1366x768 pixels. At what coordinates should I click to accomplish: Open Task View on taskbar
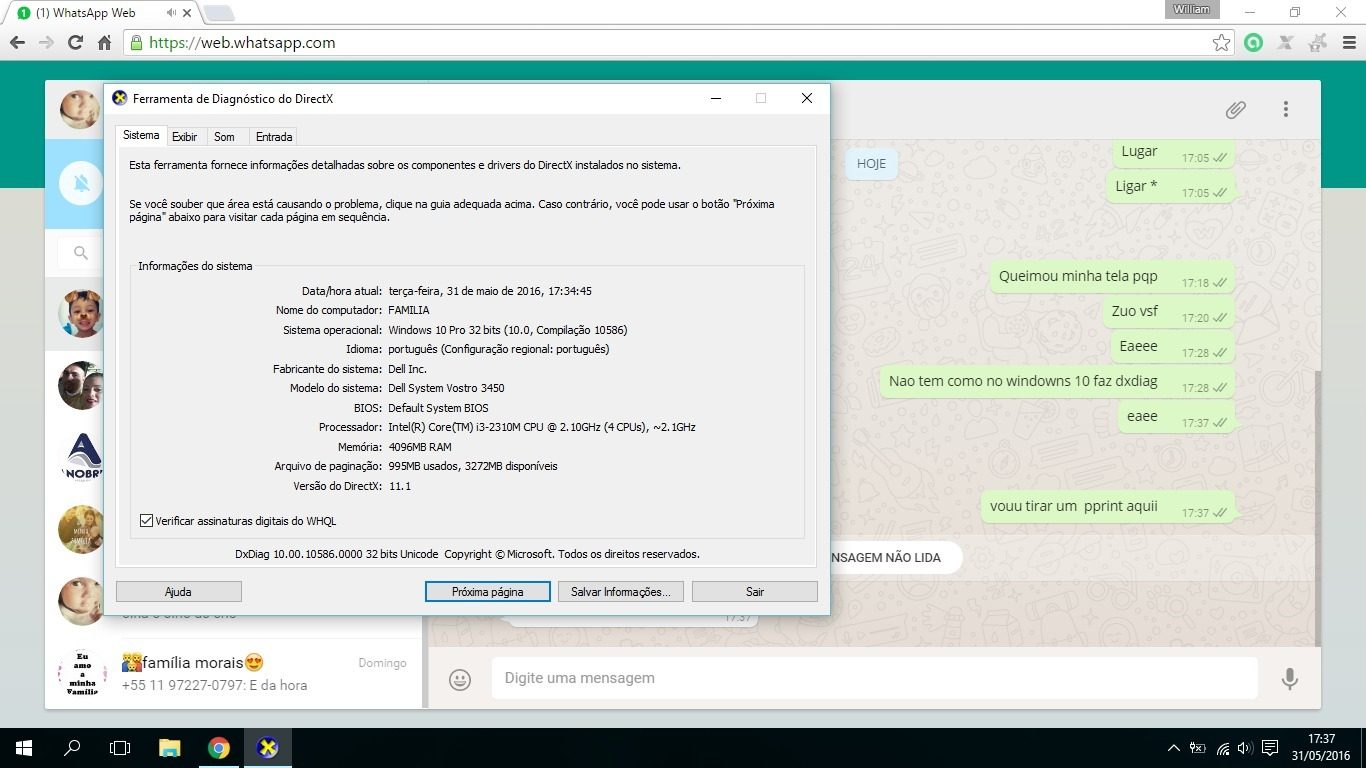[x=120, y=748]
